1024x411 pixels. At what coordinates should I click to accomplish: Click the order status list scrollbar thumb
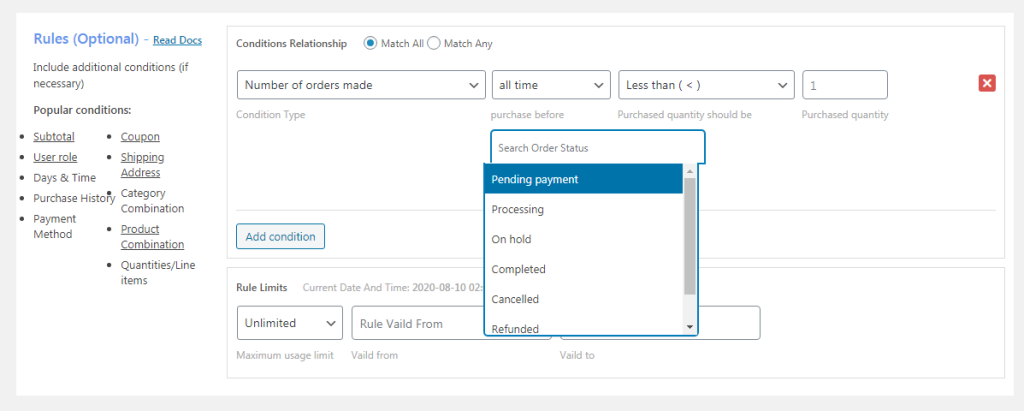690,236
